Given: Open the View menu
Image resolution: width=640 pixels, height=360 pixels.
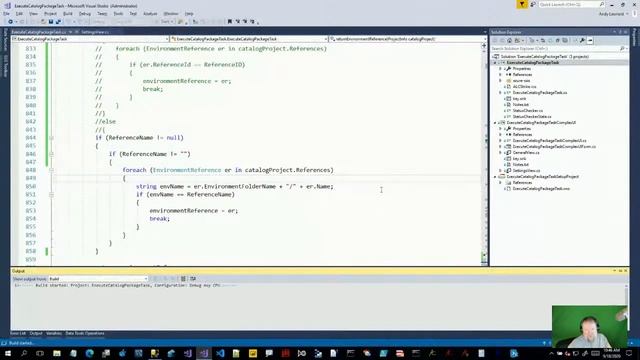Looking at the screenshot, I should coord(33,13).
